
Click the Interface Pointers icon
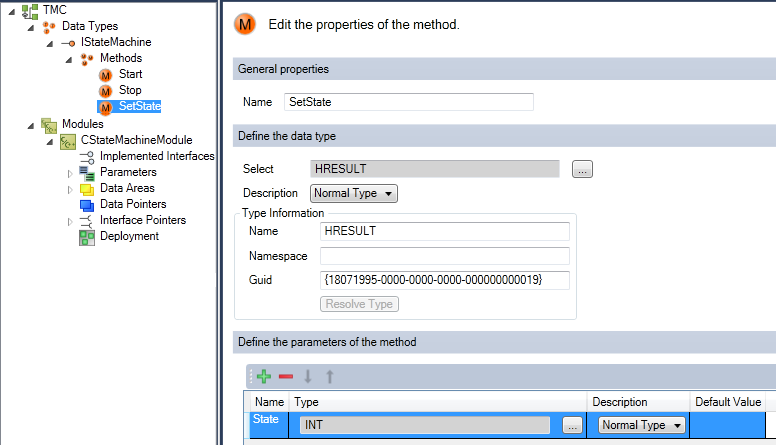[87, 221]
